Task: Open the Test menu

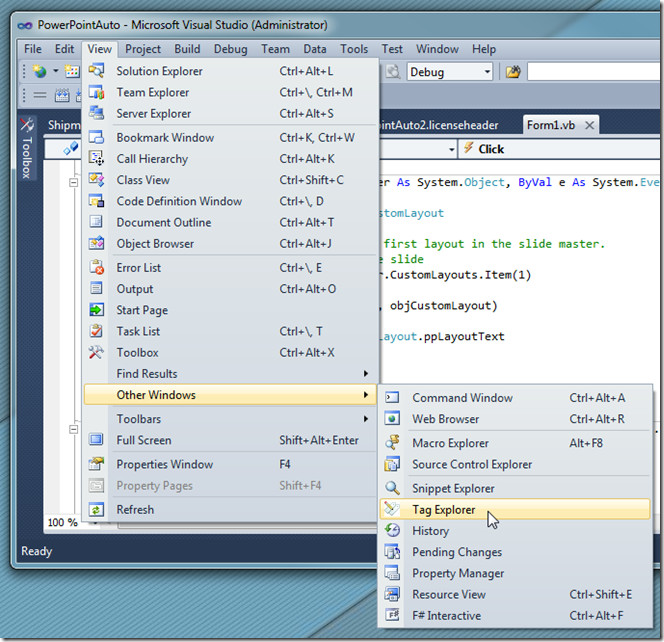Action: (392, 49)
